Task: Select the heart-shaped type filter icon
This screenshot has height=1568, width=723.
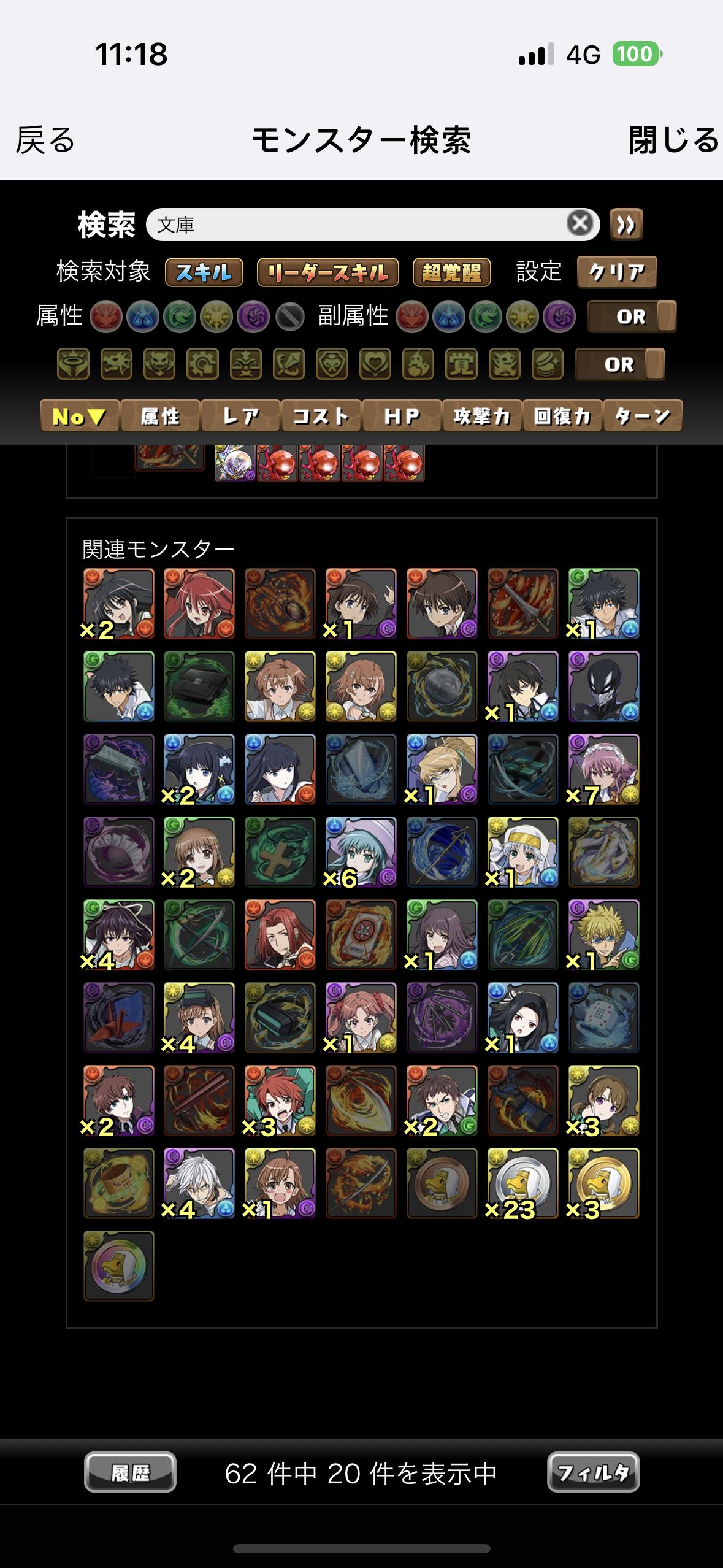Action: (375, 364)
